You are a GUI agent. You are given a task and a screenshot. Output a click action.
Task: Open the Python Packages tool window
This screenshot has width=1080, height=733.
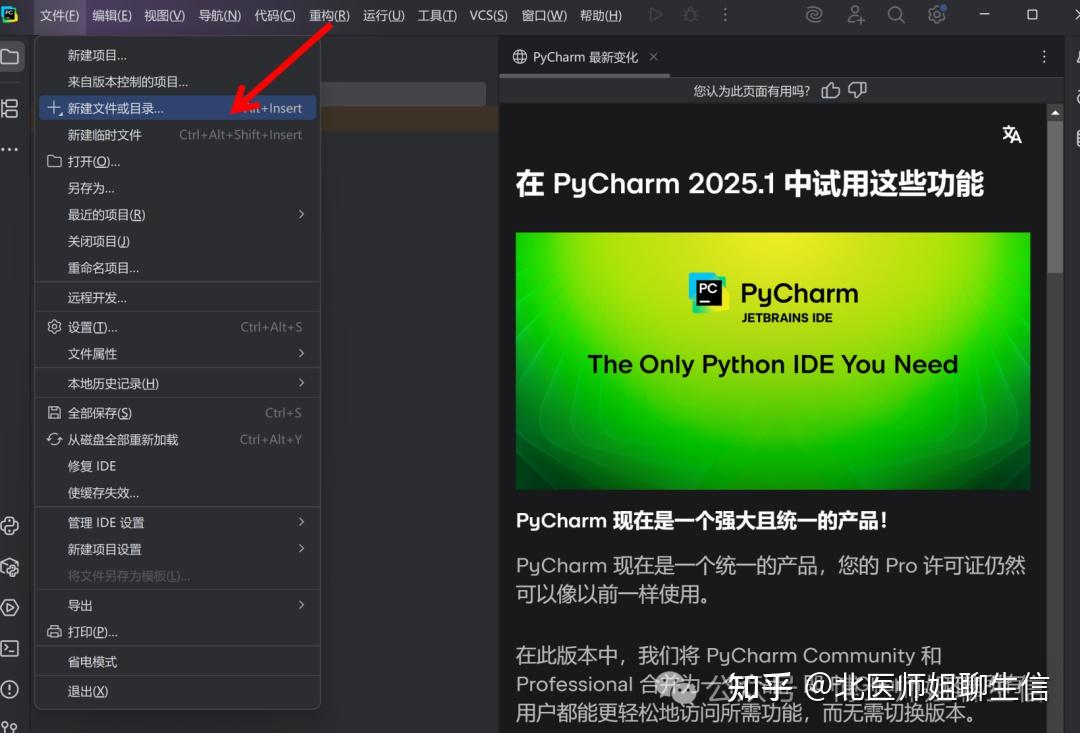coord(12,567)
